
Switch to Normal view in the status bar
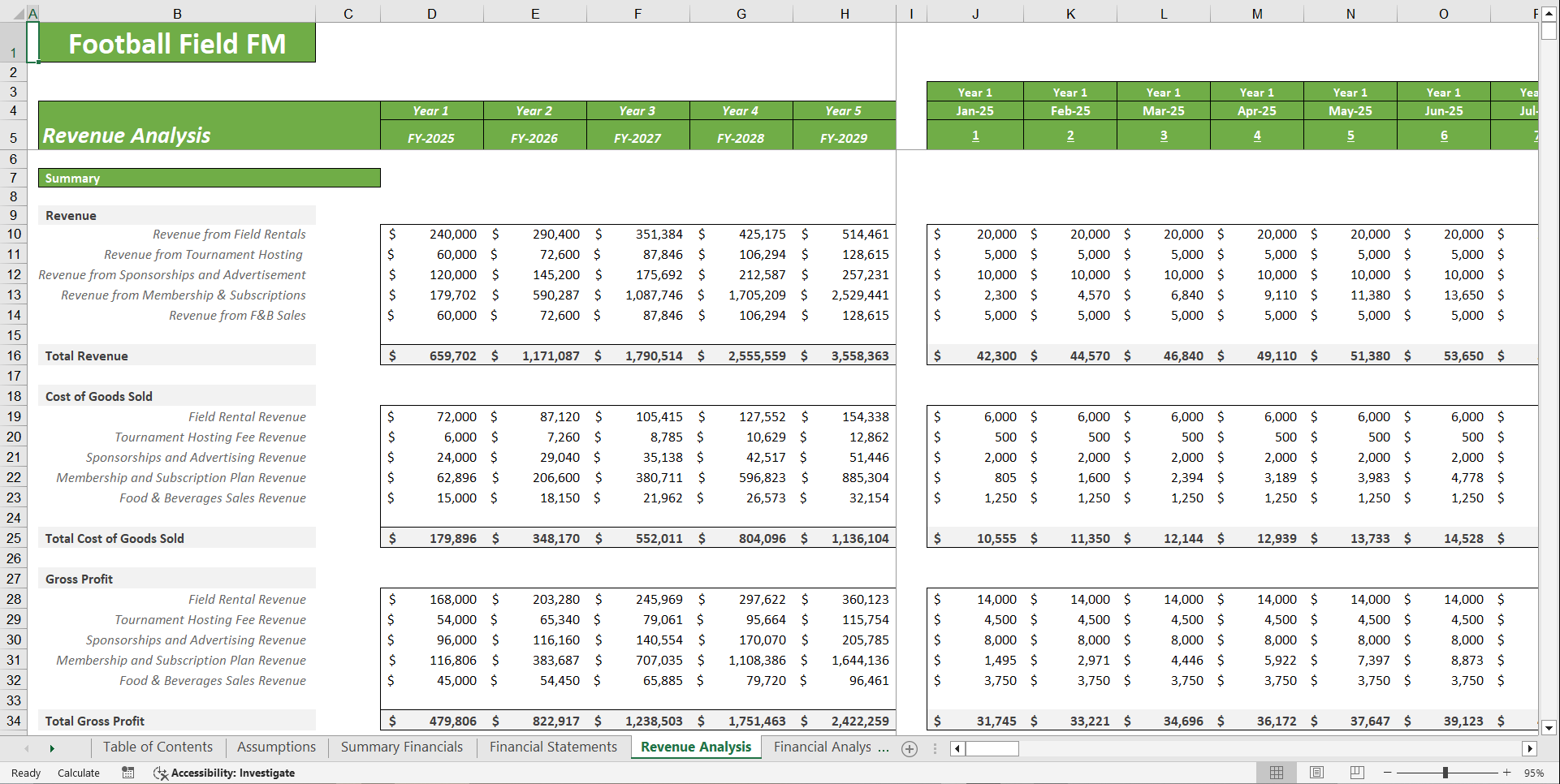1276,773
